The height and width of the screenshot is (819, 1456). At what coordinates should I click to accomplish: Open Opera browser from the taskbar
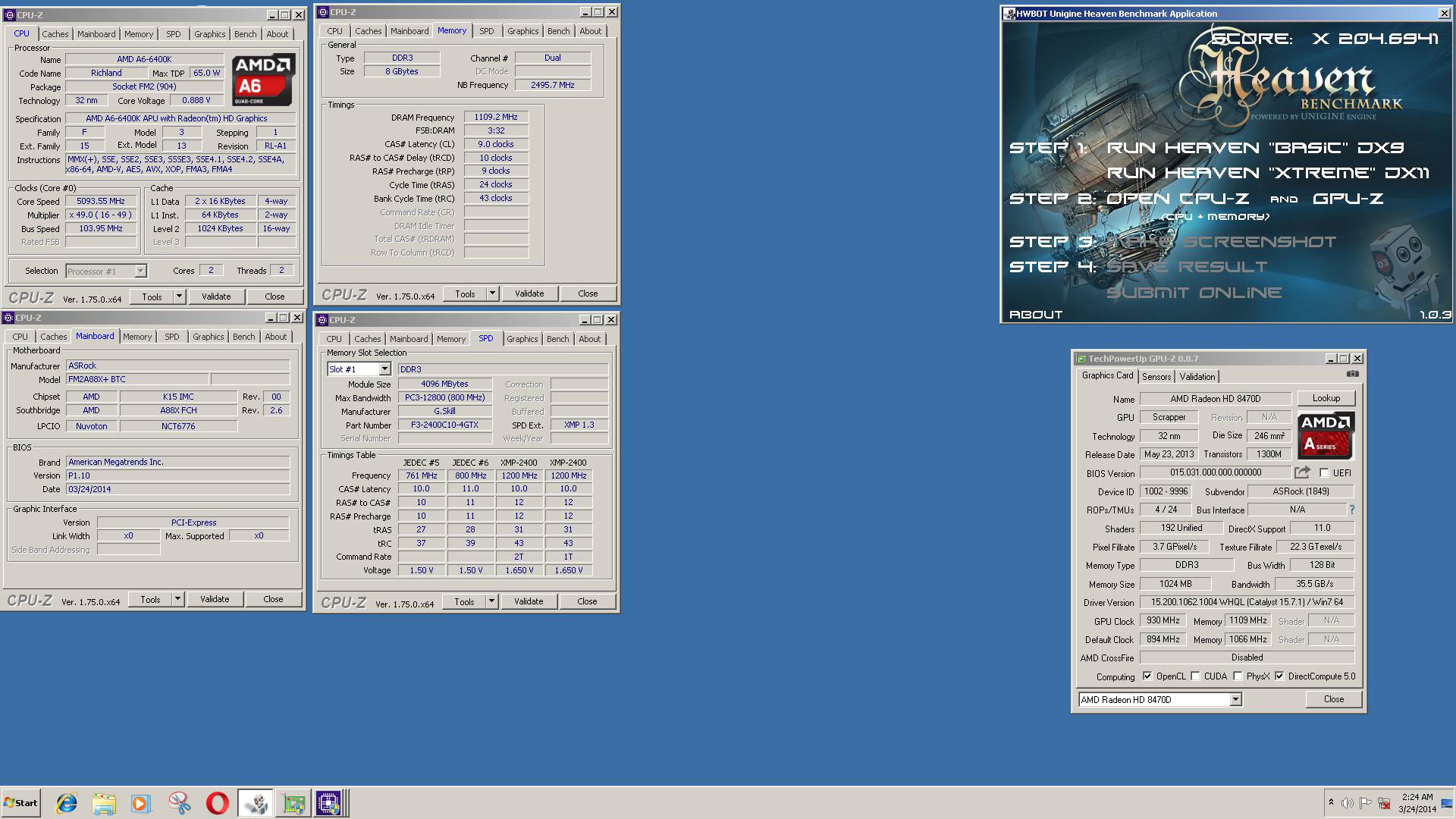click(x=218, y=803)
